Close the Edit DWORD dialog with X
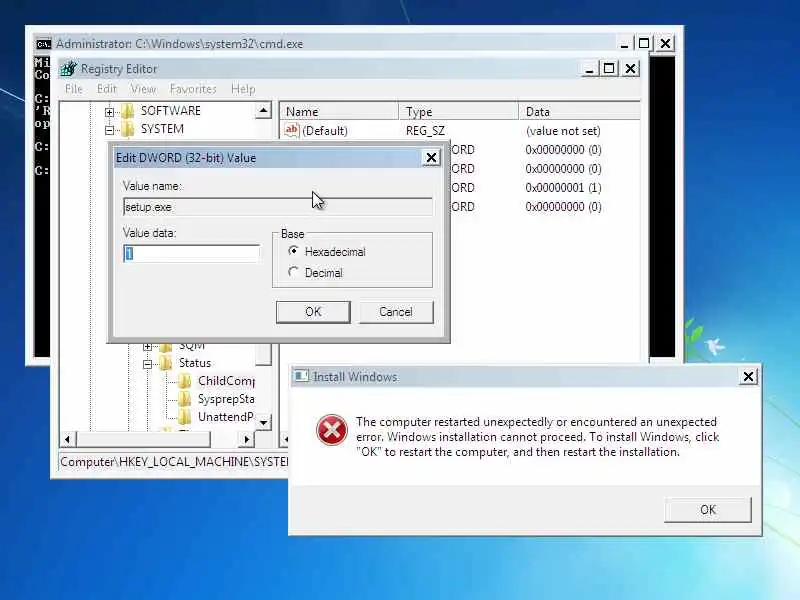The width and height of the screenshot is (800, 600). [431, 158]
